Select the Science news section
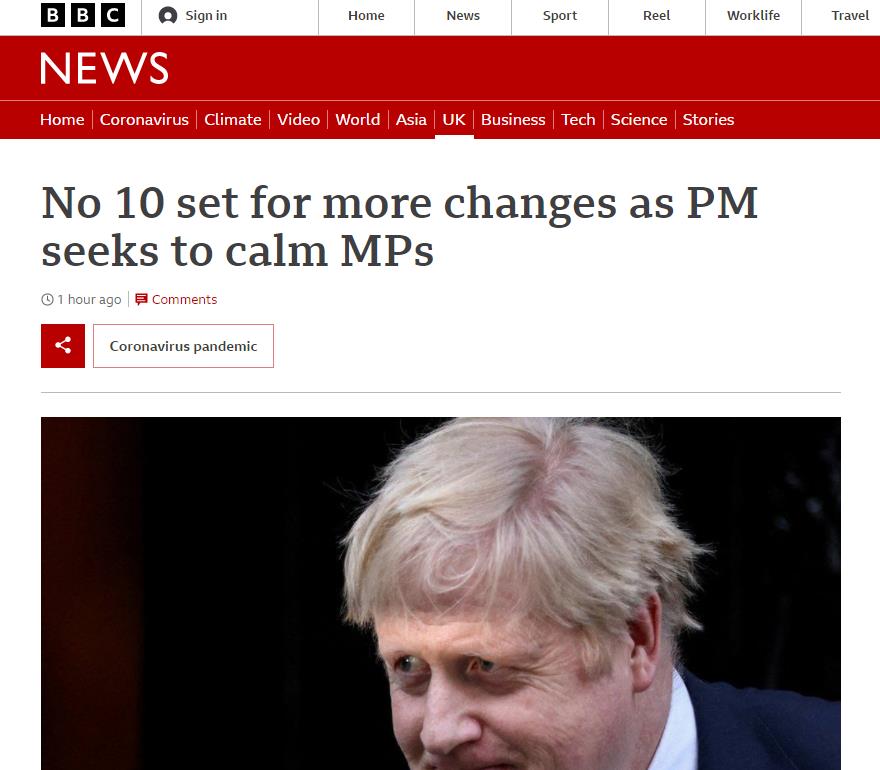The width and height of the screenshot is (880, 770). [x=639, y=120]
